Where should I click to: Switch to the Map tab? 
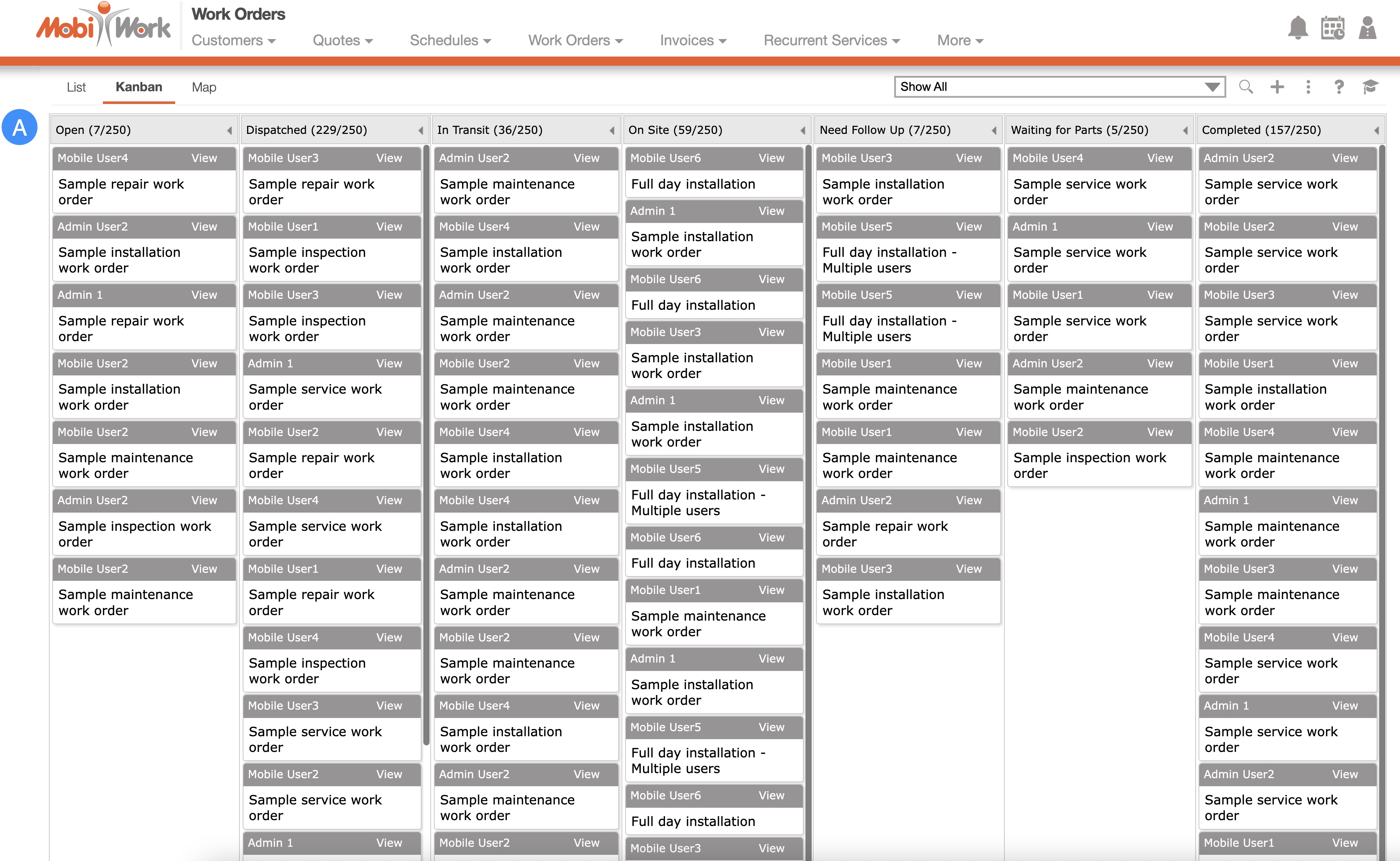[x=203, y=87]
